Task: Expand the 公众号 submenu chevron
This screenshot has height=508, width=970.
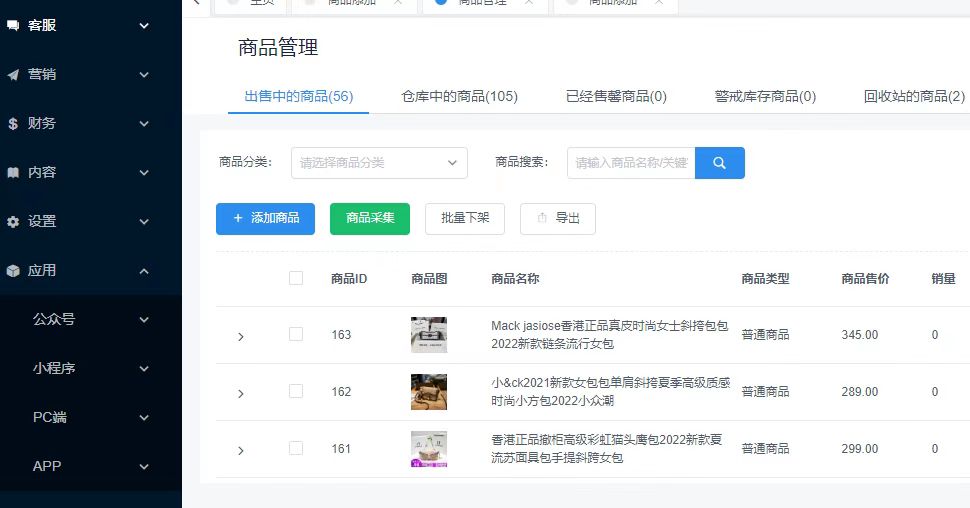Action: [144, 320]
